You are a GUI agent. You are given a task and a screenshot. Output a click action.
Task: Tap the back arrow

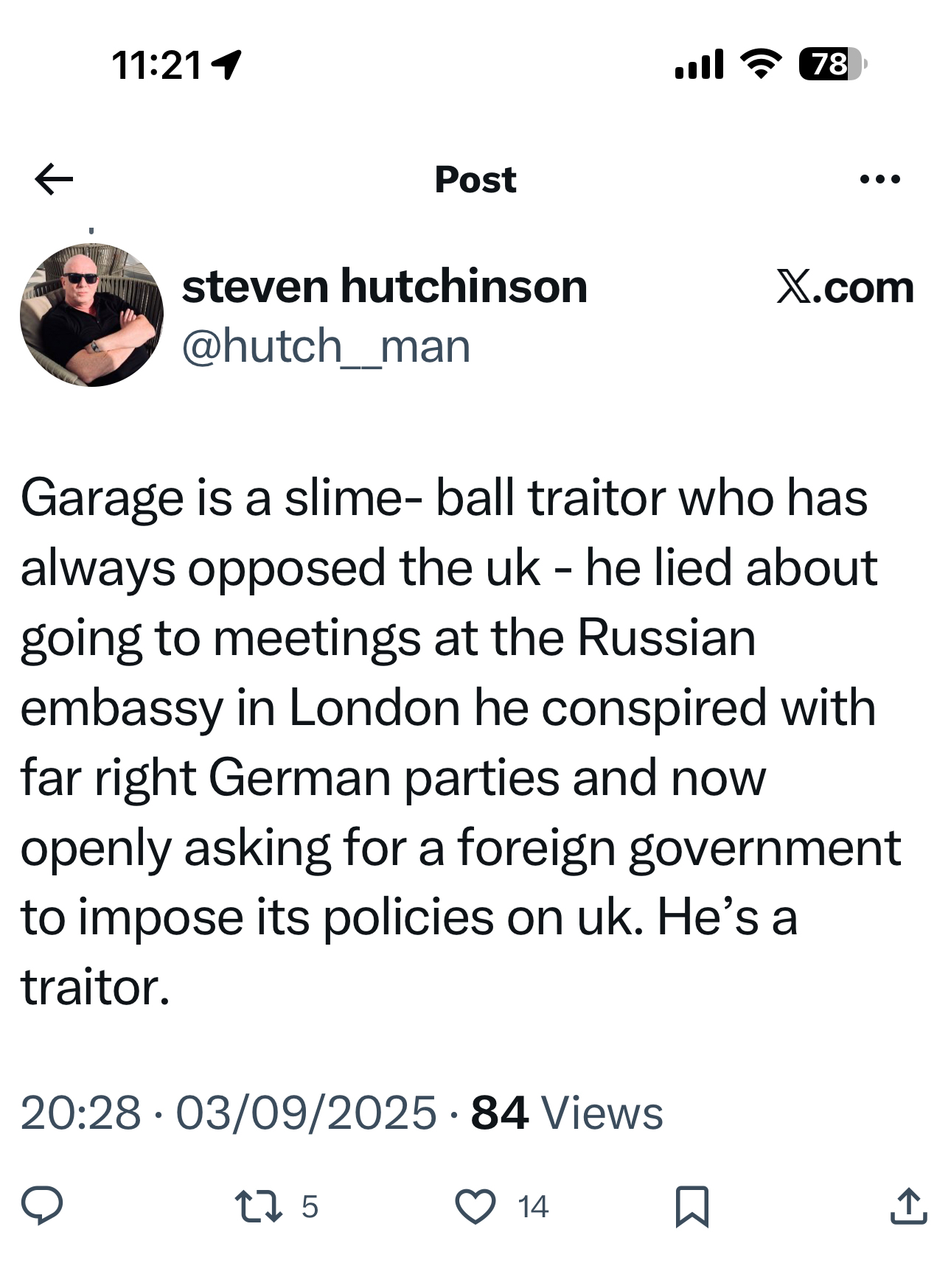[x=54, y=179]
